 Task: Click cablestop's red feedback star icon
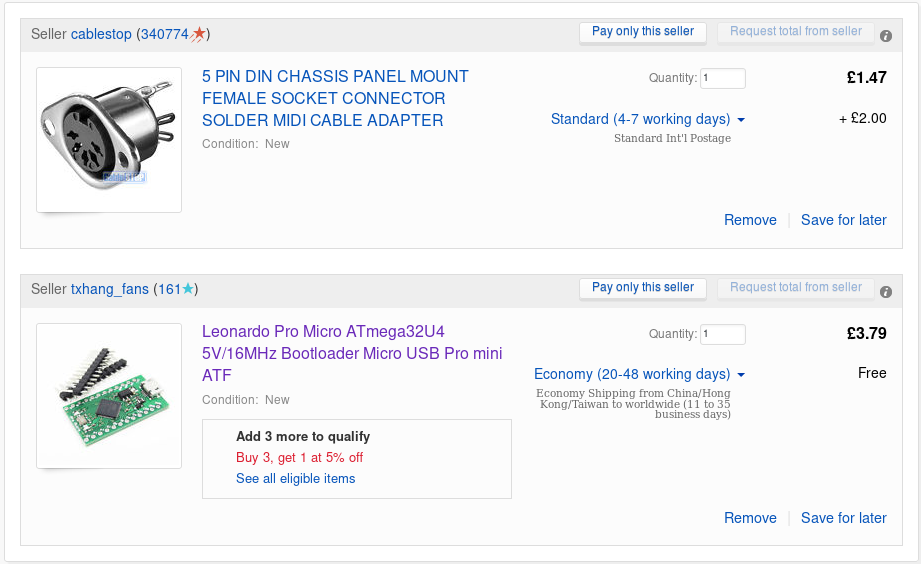(x=199, y=34)
